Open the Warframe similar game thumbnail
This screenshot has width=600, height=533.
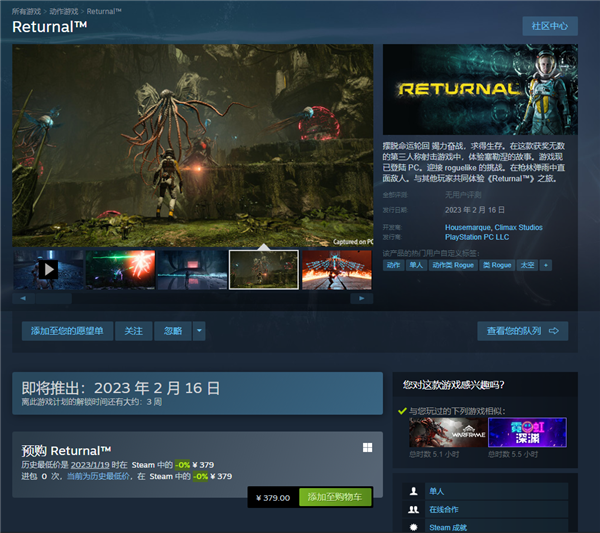pos(448,432)
